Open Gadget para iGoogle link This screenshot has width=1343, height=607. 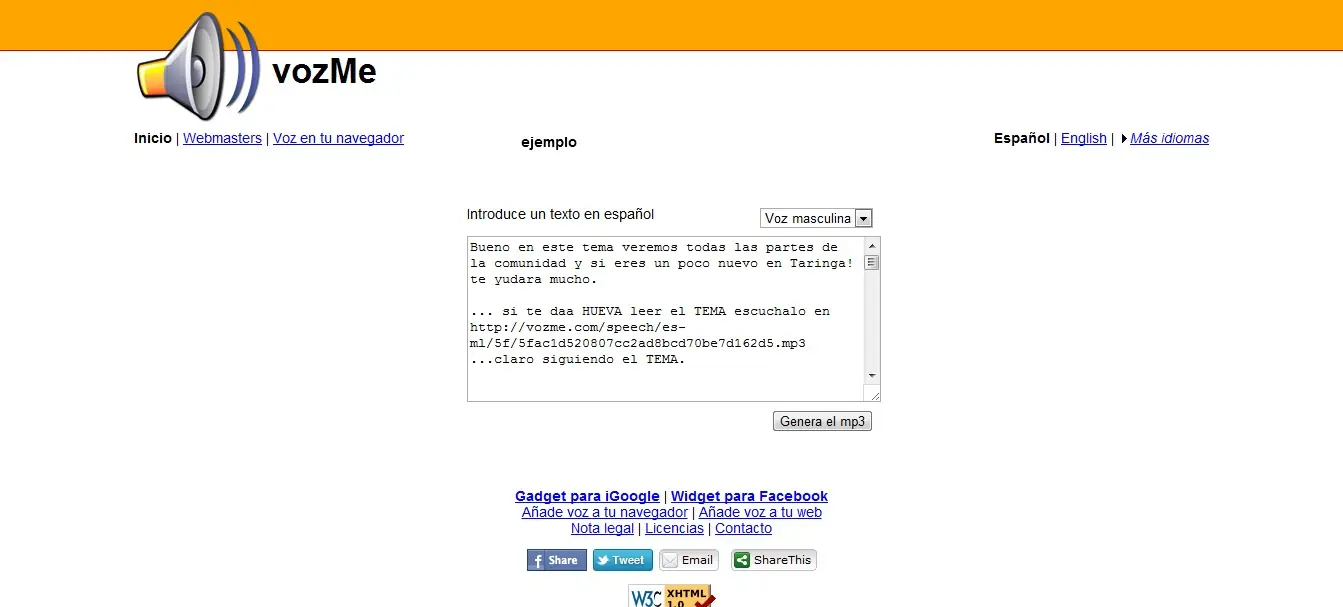pyautogui.click(x=587, y=496)
